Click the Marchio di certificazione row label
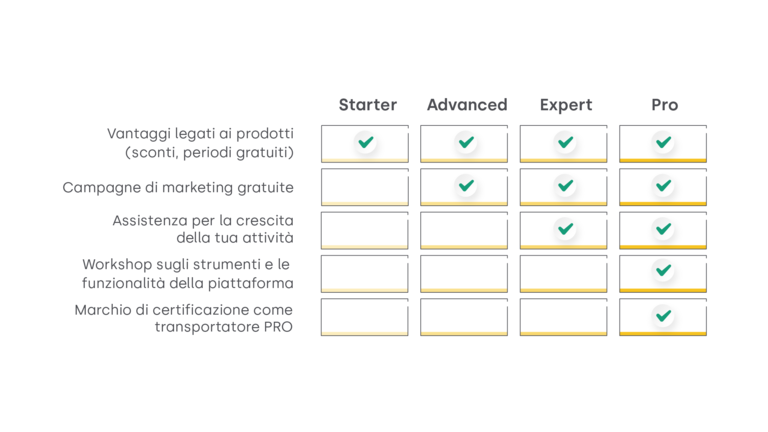 coord(184,318)
